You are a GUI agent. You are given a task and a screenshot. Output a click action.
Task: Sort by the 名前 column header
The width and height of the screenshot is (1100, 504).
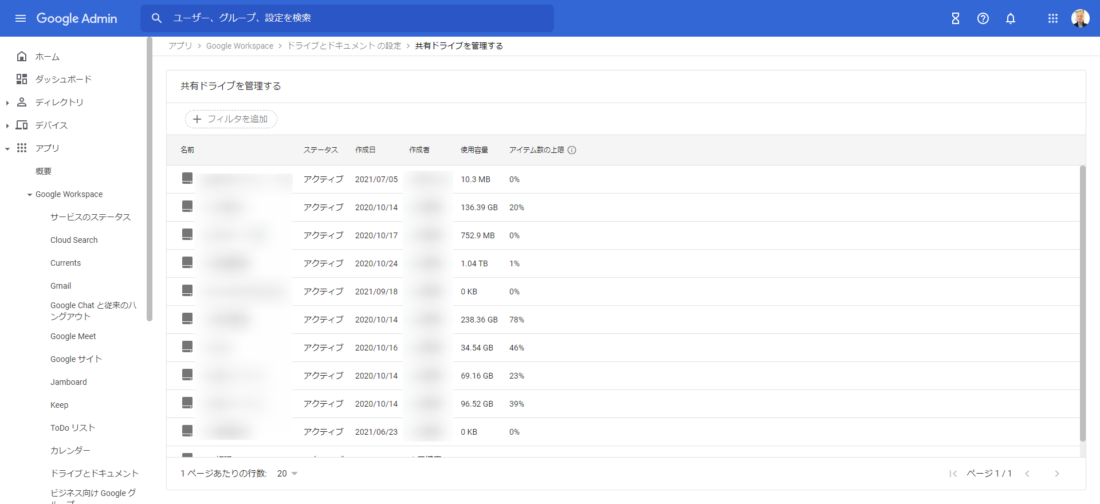(x=187, y=150)
